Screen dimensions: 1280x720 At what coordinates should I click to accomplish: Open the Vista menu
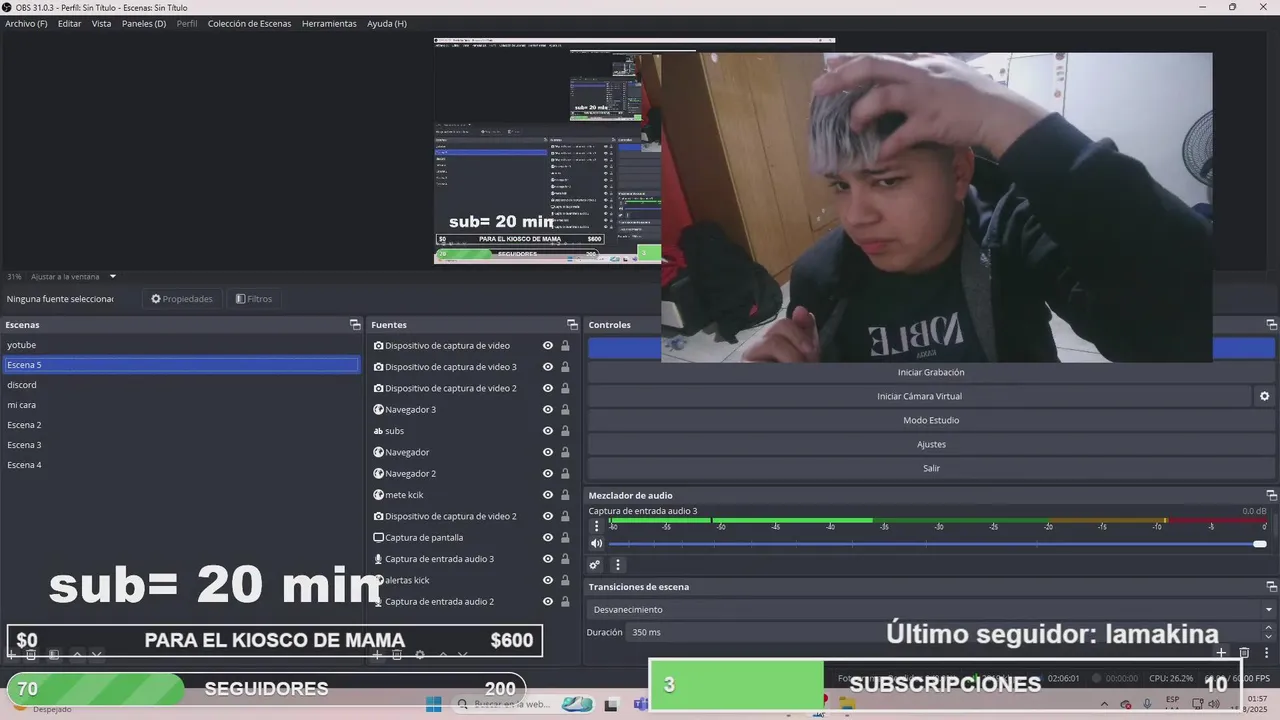pos(102,23)
